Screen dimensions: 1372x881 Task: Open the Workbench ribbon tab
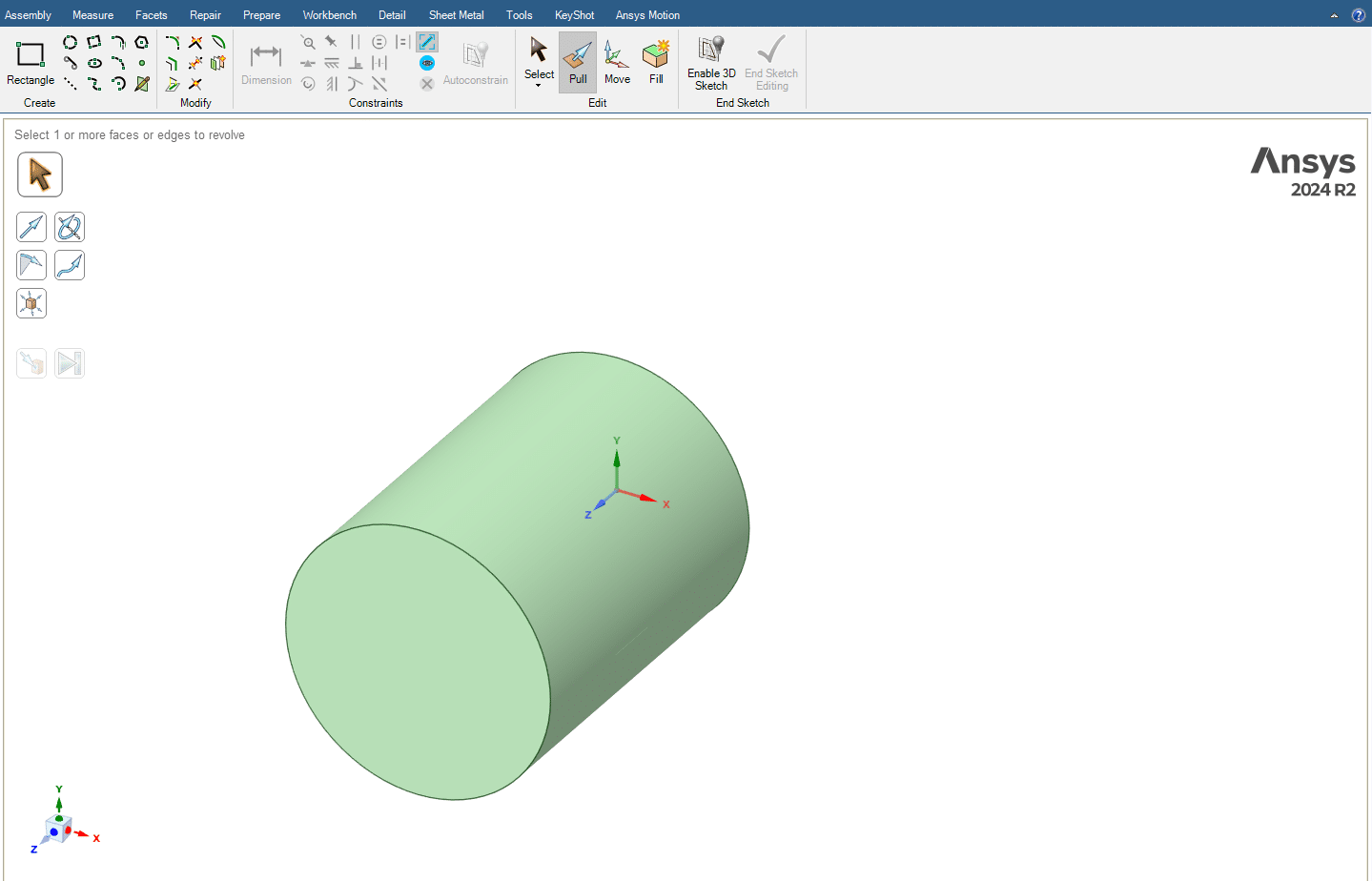pyautogui.click(x=329, y=15)
